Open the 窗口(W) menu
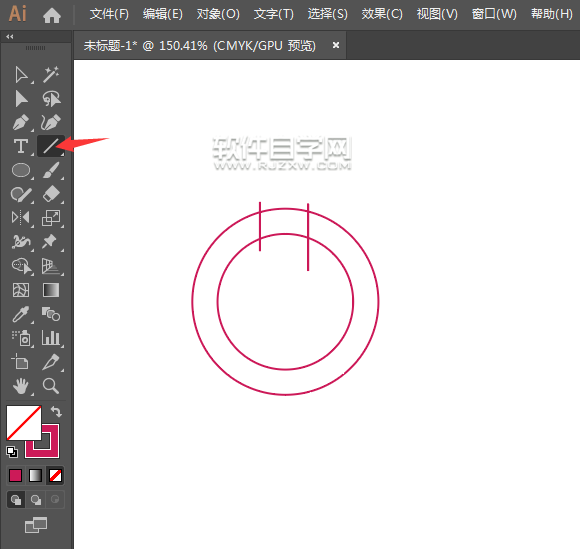Screen dimensions: 580x549 [x=494, y=14]
